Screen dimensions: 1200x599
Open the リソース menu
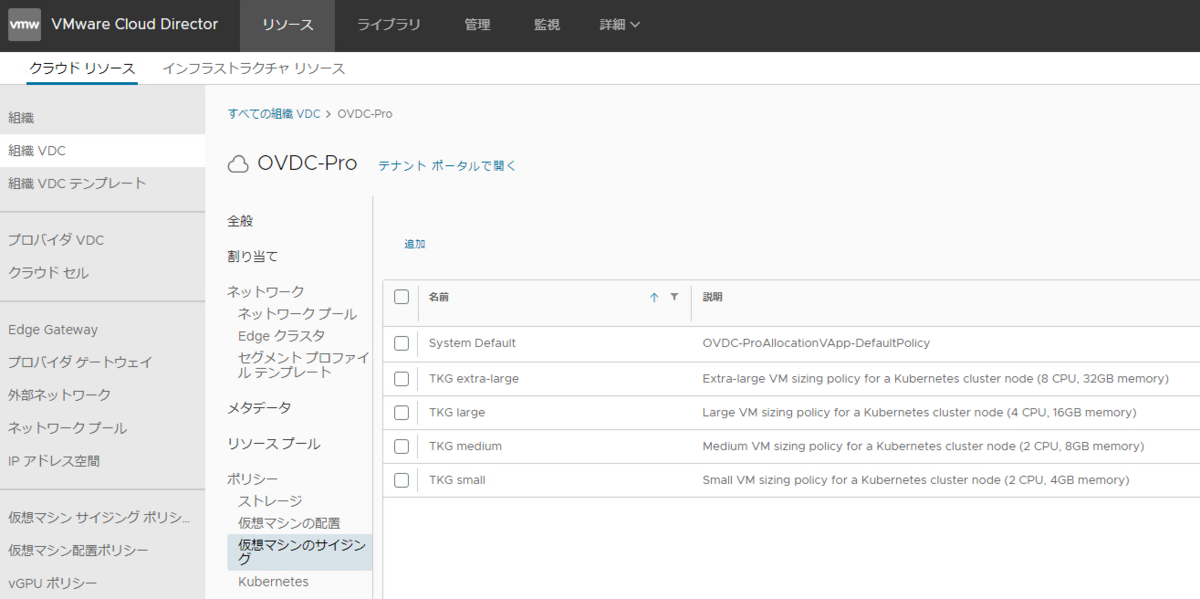[287, 24]
